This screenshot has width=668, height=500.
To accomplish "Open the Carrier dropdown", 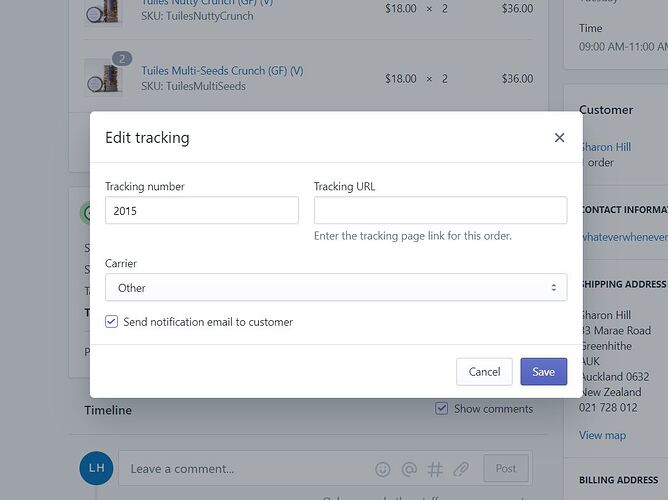I will [335, 288].
